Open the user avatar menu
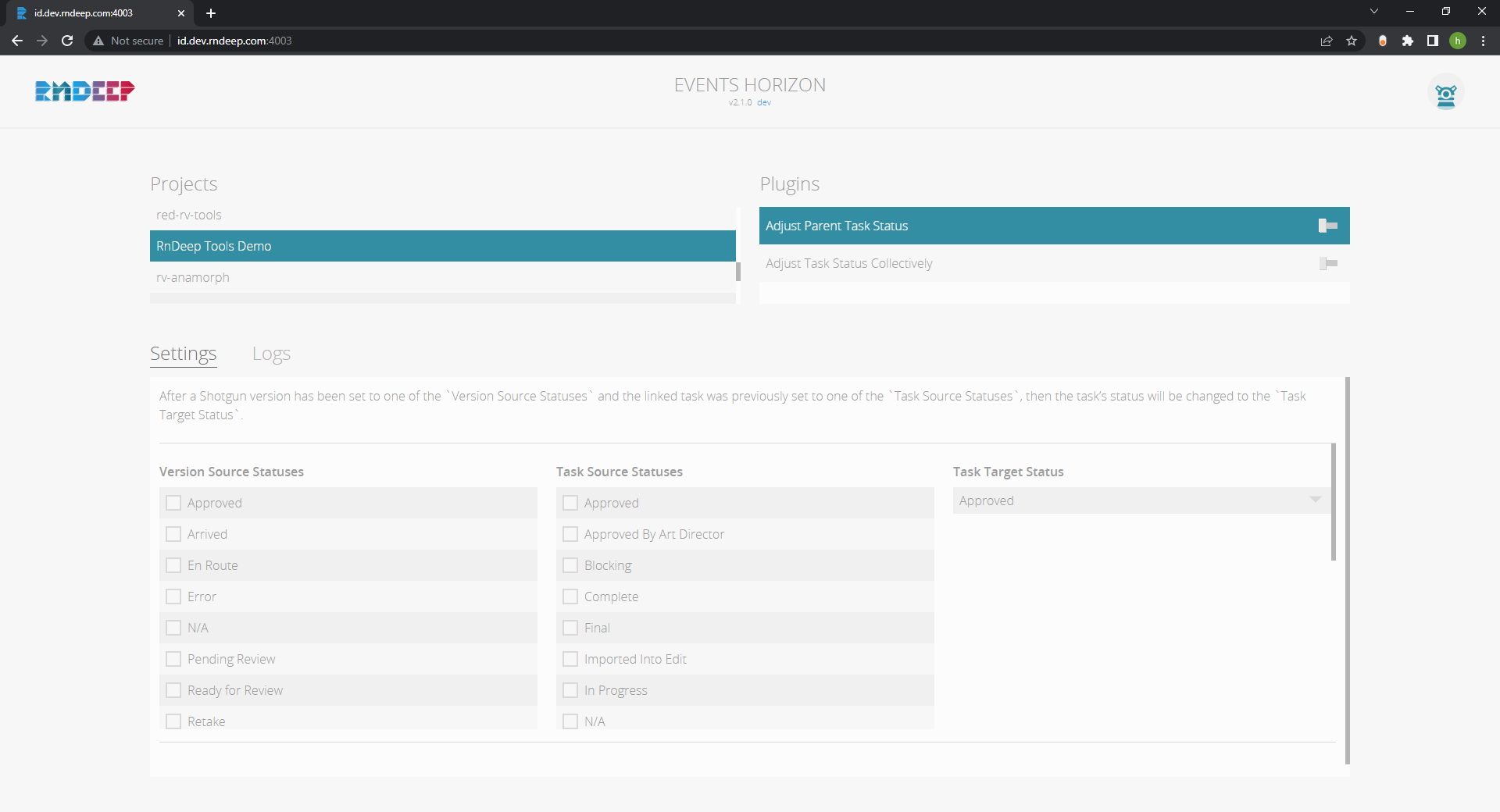This screenshot has width=1500, height=812. point(1445,94)
